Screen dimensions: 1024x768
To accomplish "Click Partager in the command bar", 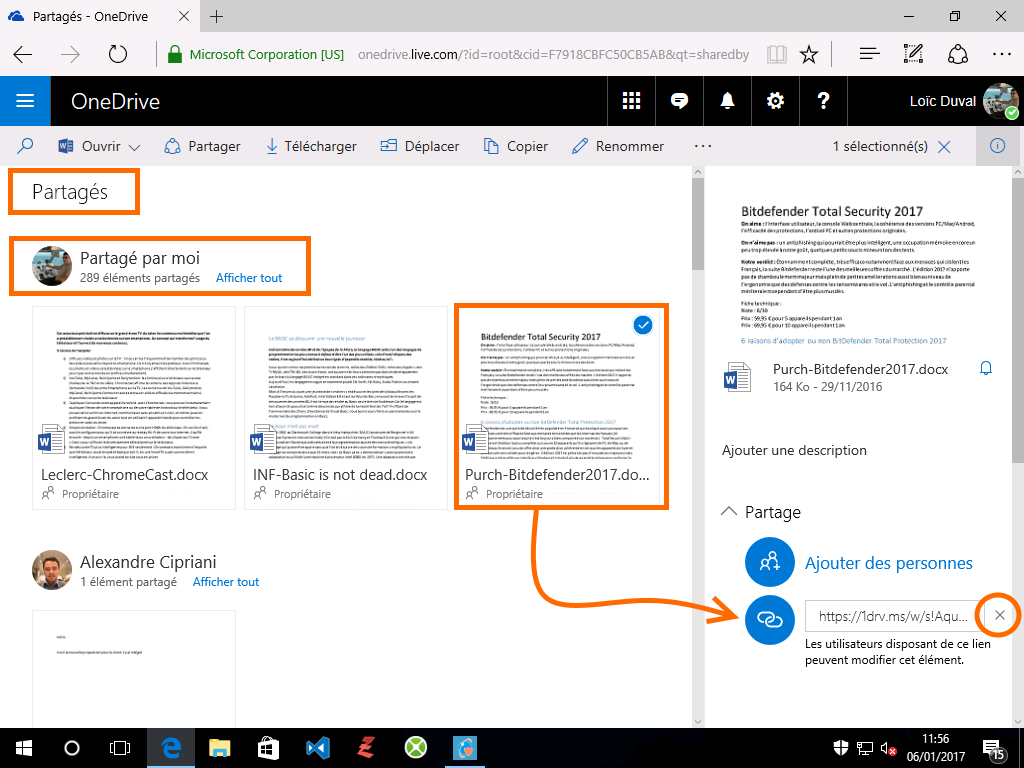I will click(202, 146).
